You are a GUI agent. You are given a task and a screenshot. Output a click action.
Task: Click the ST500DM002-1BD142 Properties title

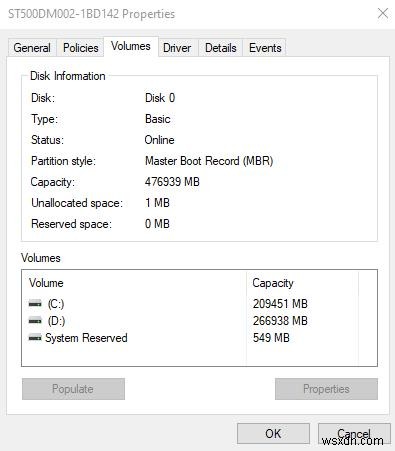click(x=91, y=14)
